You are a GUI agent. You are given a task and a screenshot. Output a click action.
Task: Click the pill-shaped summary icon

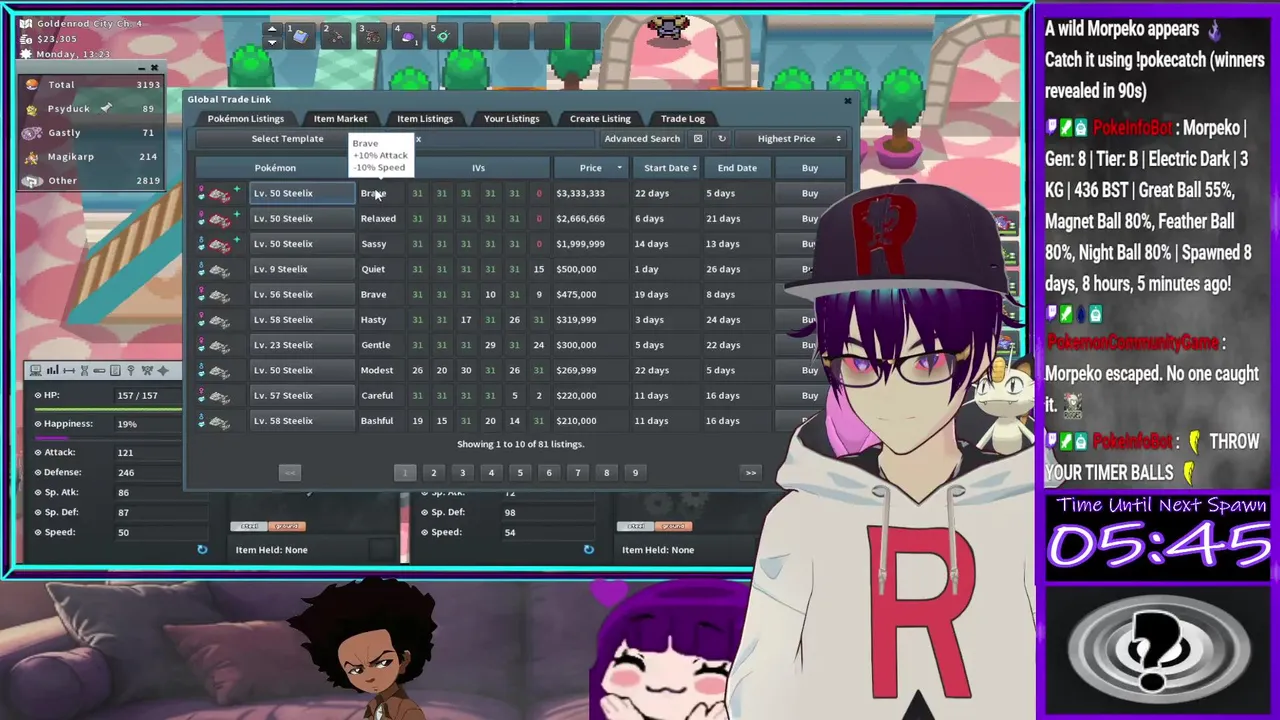coord(100,371)
